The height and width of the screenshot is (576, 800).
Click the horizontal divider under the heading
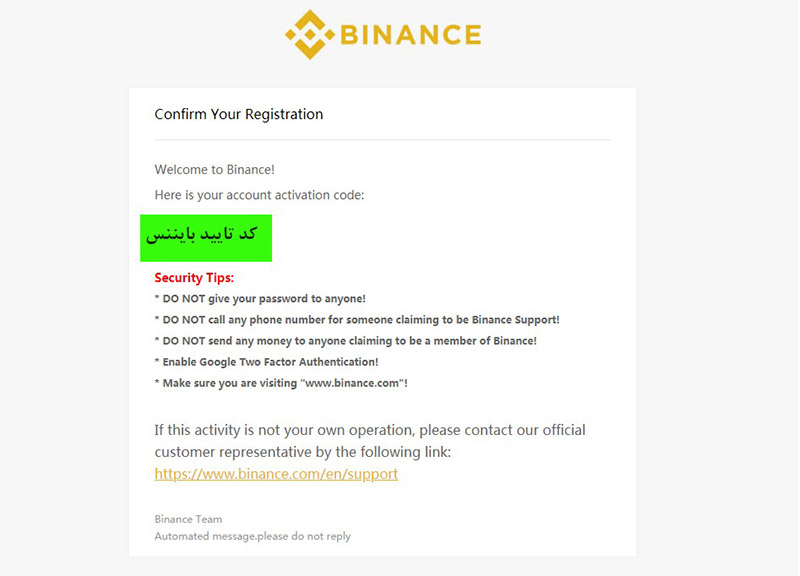(383, 139)
